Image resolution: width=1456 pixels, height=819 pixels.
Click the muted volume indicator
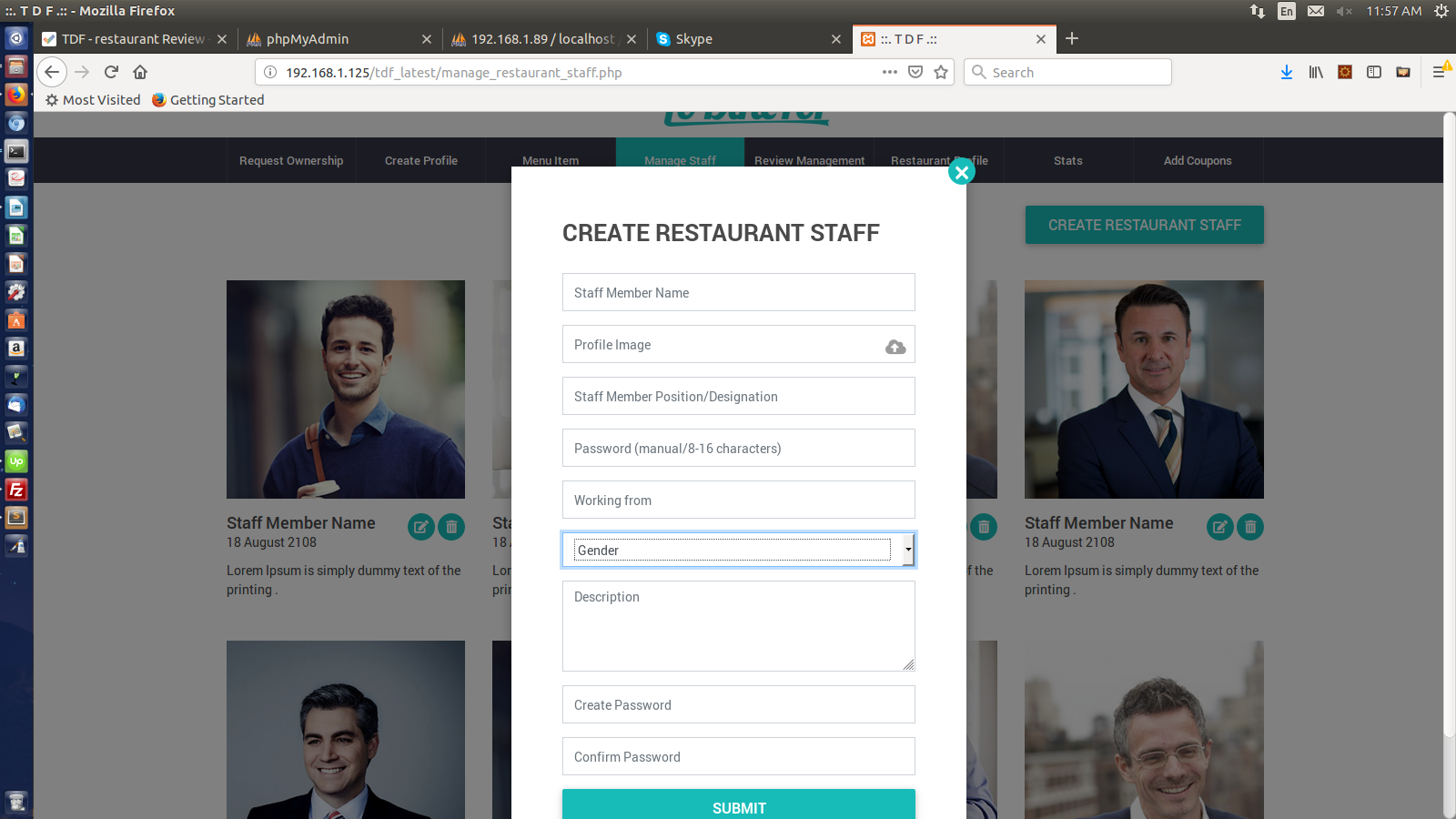coord(1344,11)
